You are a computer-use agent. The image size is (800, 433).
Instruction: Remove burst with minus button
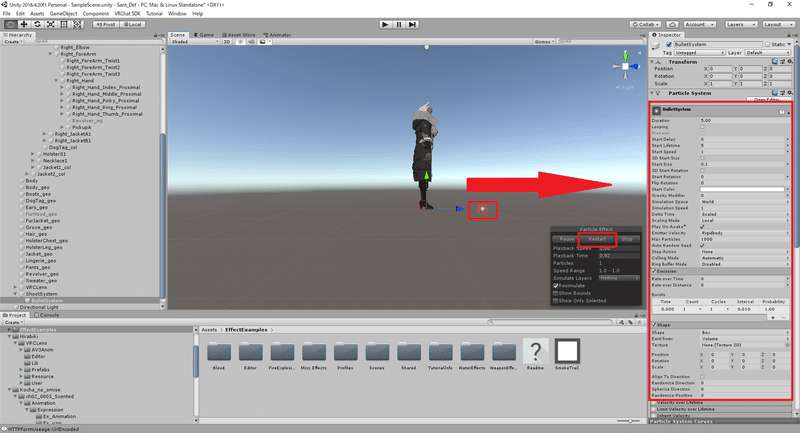pyautogui.click(x=784, y=317)
